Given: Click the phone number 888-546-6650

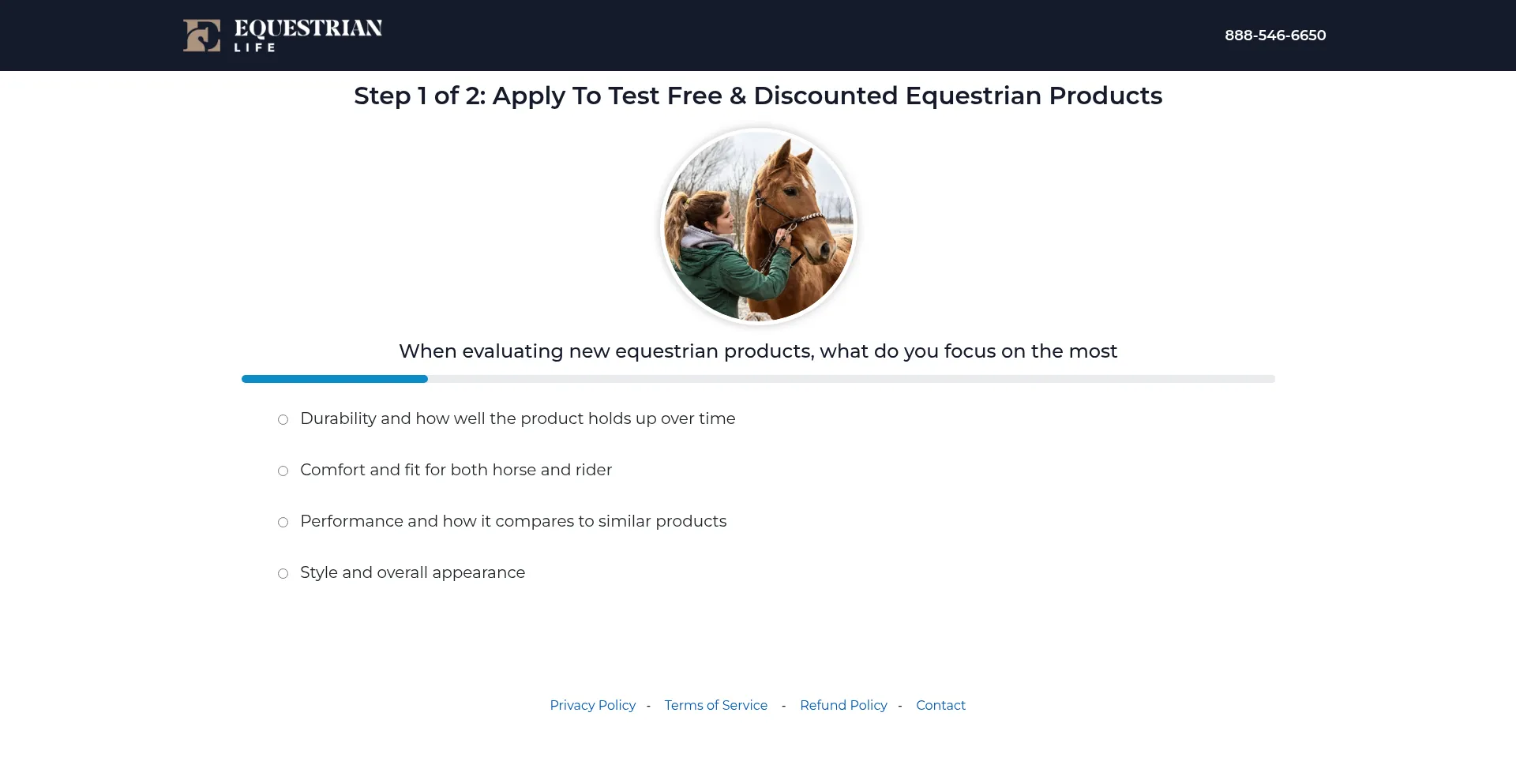Looking at the screenshot, I should click(x=1275, y=36).
